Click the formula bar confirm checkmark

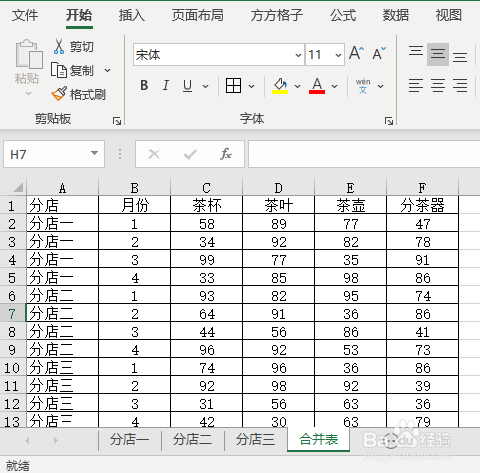pyautogui.click(x=190, y=154)
